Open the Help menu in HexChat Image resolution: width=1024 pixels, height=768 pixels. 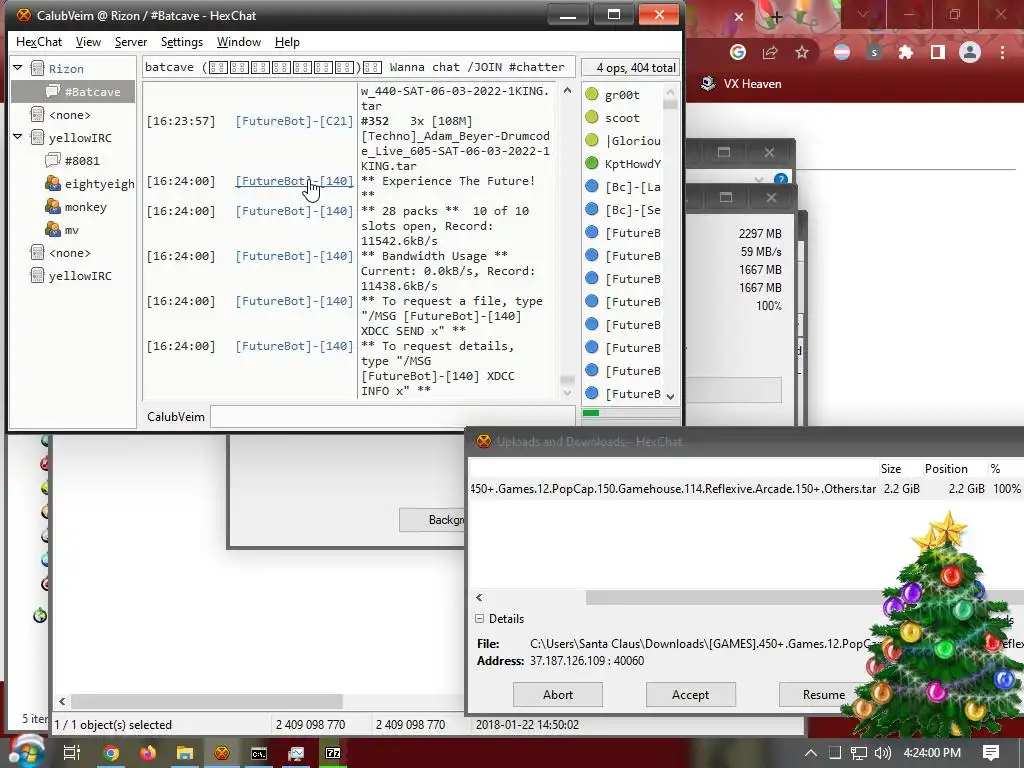click(x=287, y=42)
